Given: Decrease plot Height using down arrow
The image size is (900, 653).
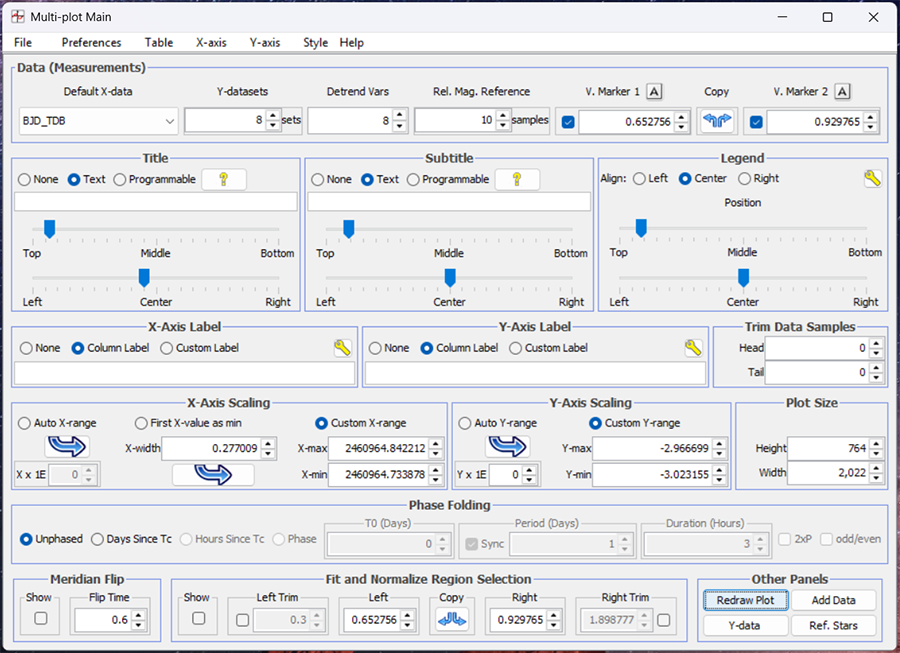Looking at the screenshot, I should click(x=876, y=454).
